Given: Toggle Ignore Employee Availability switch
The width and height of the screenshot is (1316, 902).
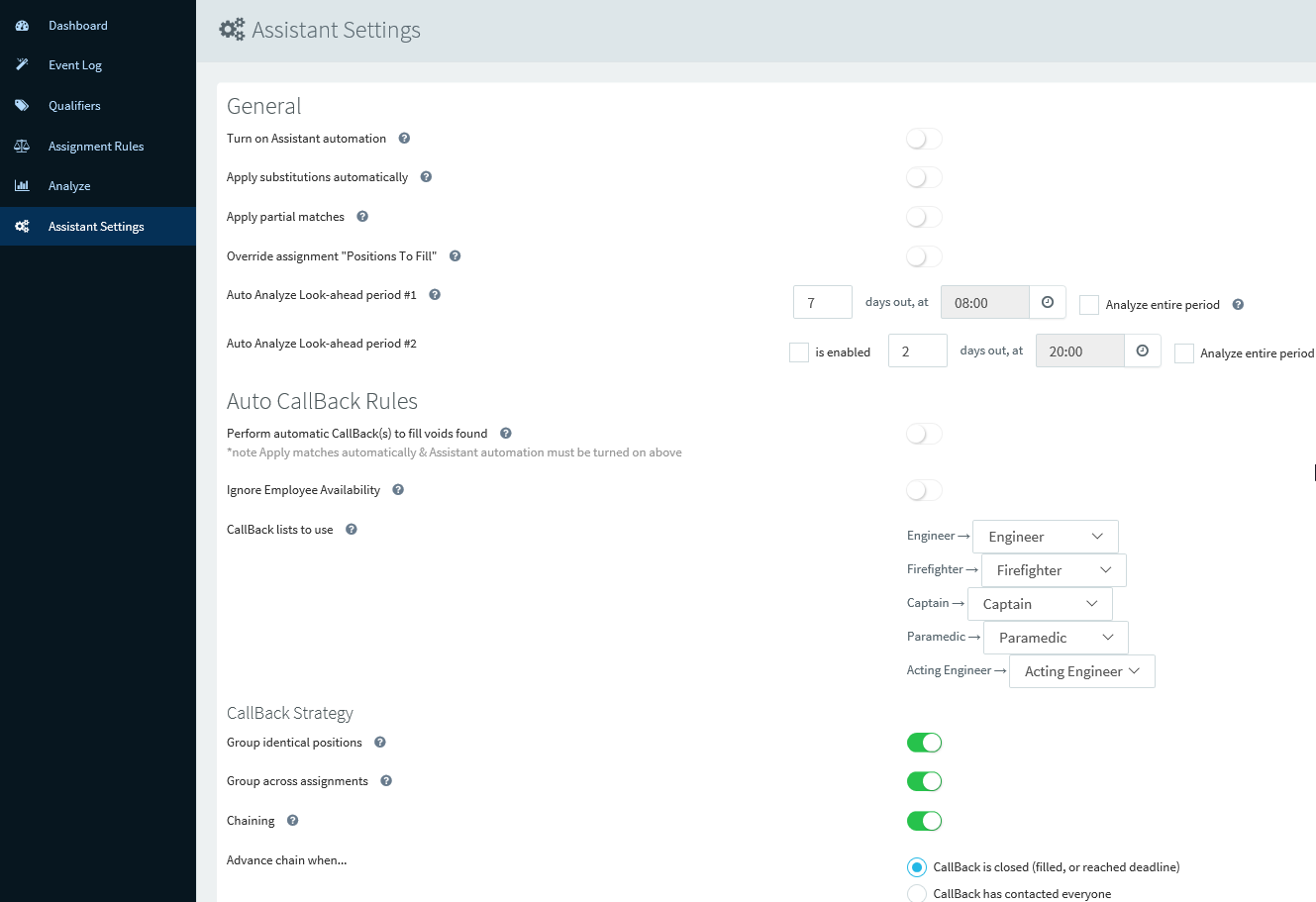Looking at the screenshot, I should click(924, 490).
